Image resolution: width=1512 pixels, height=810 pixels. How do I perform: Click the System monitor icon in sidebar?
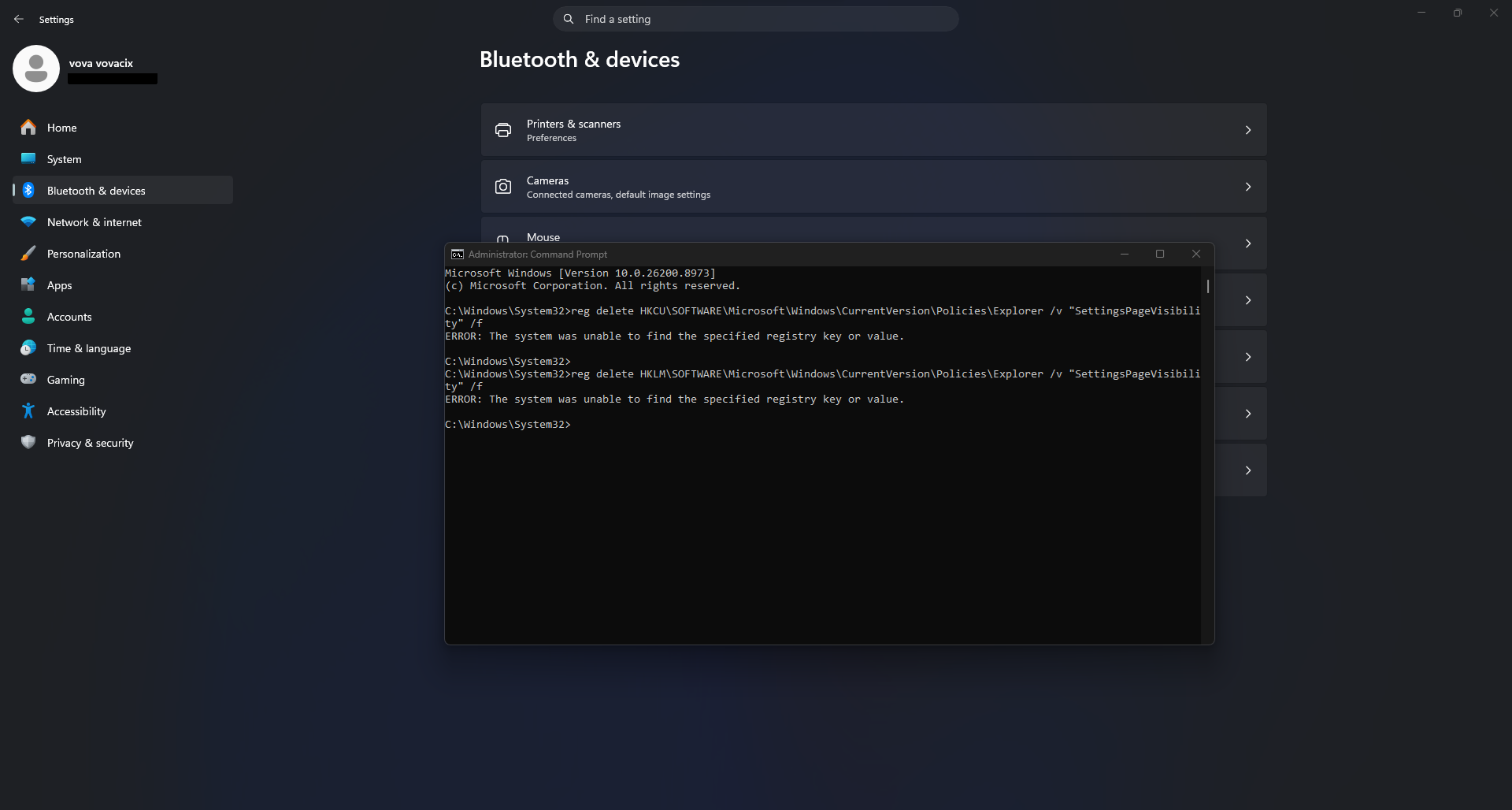click(28, 158)
